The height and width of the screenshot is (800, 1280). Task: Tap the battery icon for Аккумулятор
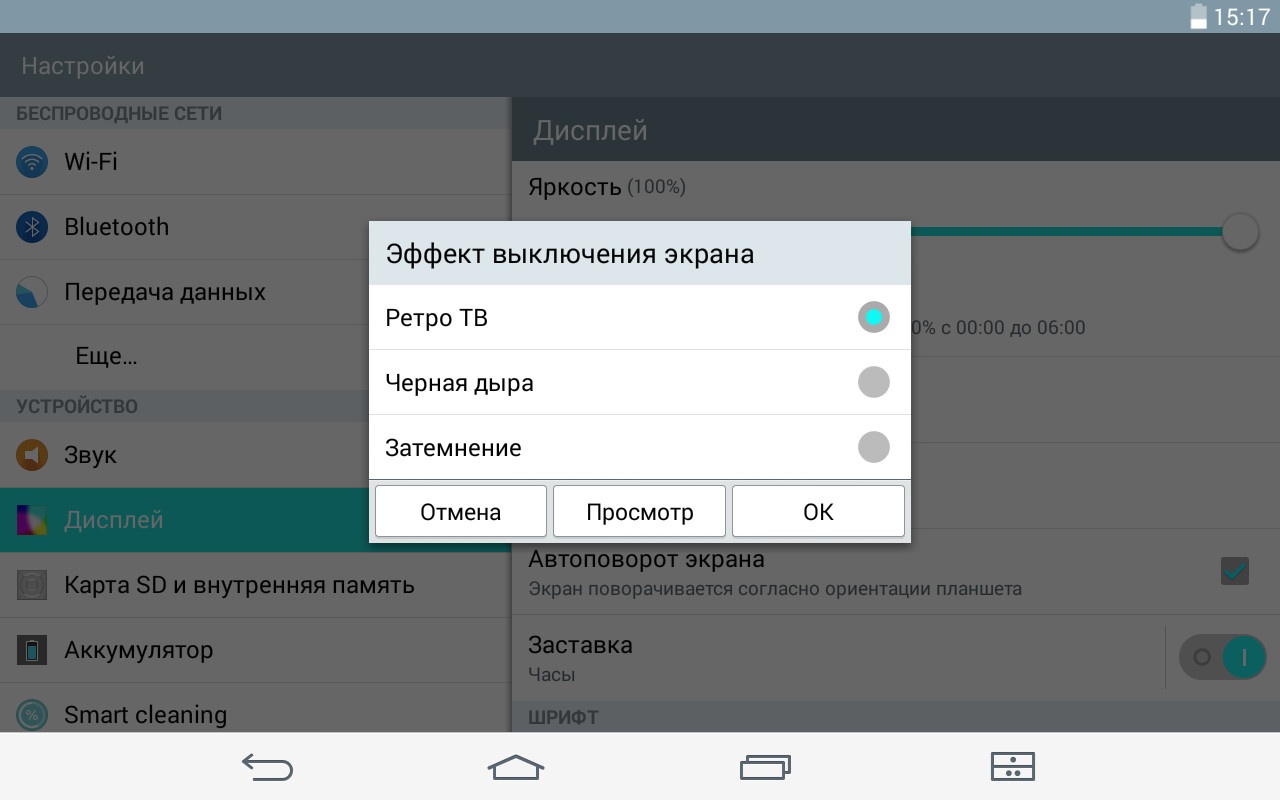(32, 650)
